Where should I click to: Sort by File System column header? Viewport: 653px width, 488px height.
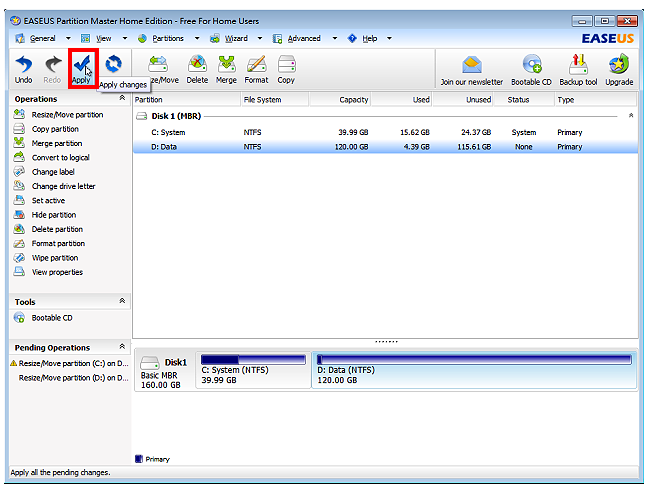275,100
